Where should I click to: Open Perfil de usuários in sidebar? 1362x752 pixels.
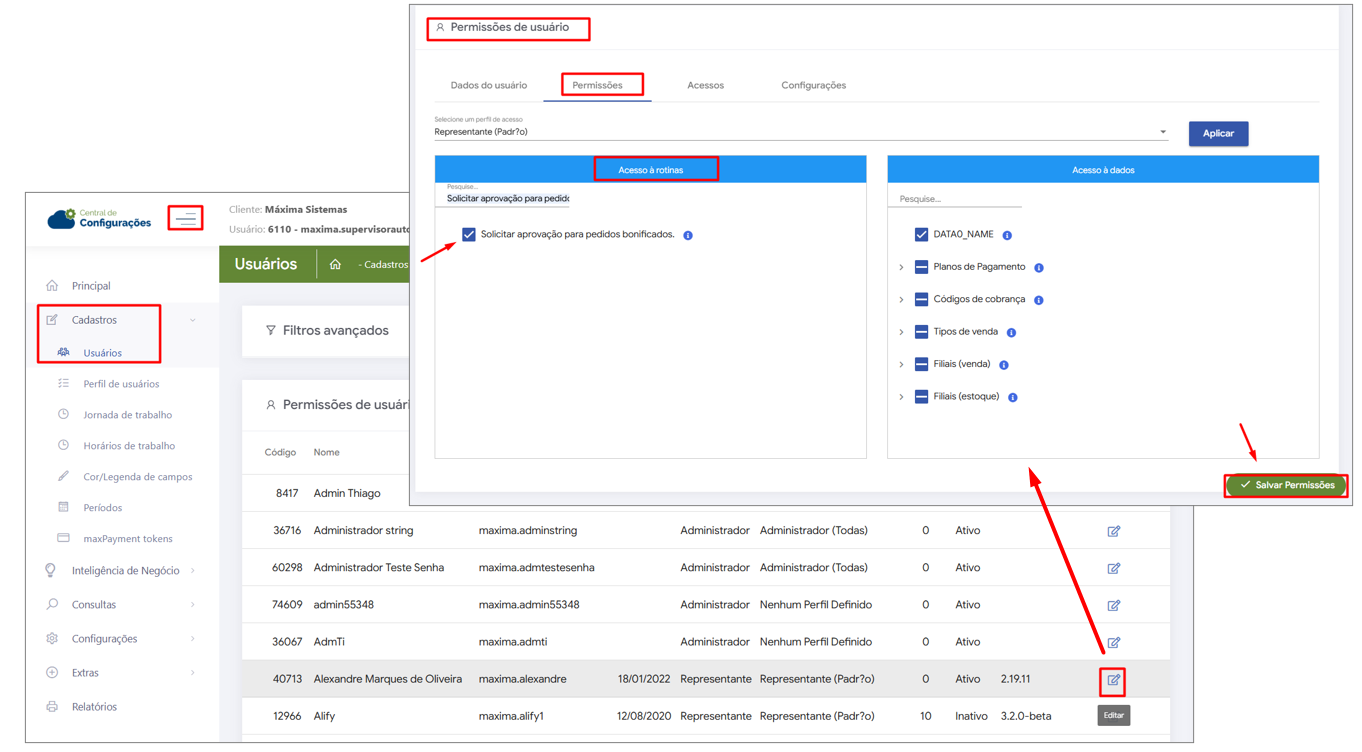pos(121,384)
